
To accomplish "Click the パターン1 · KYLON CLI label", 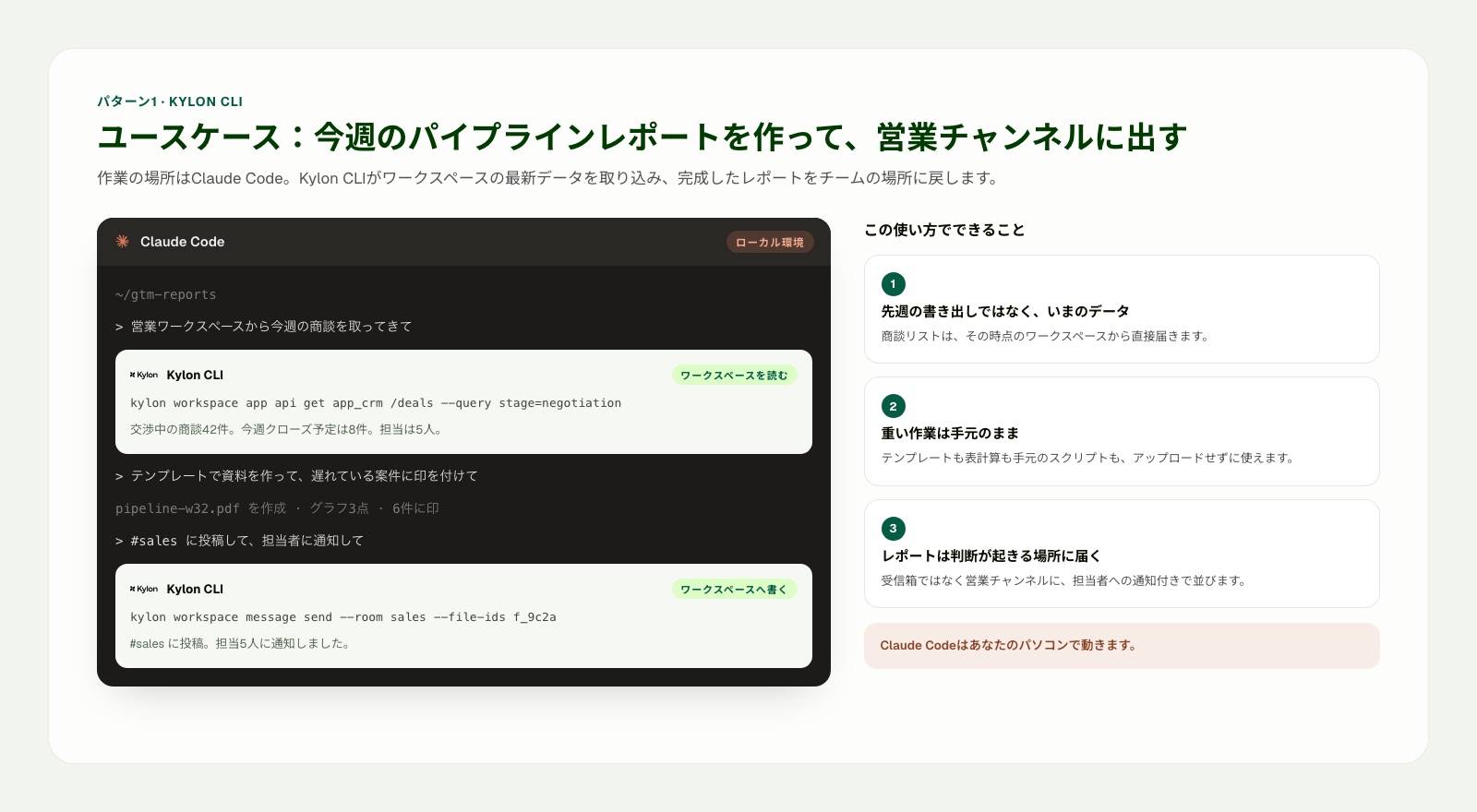I will pos(170,101).
